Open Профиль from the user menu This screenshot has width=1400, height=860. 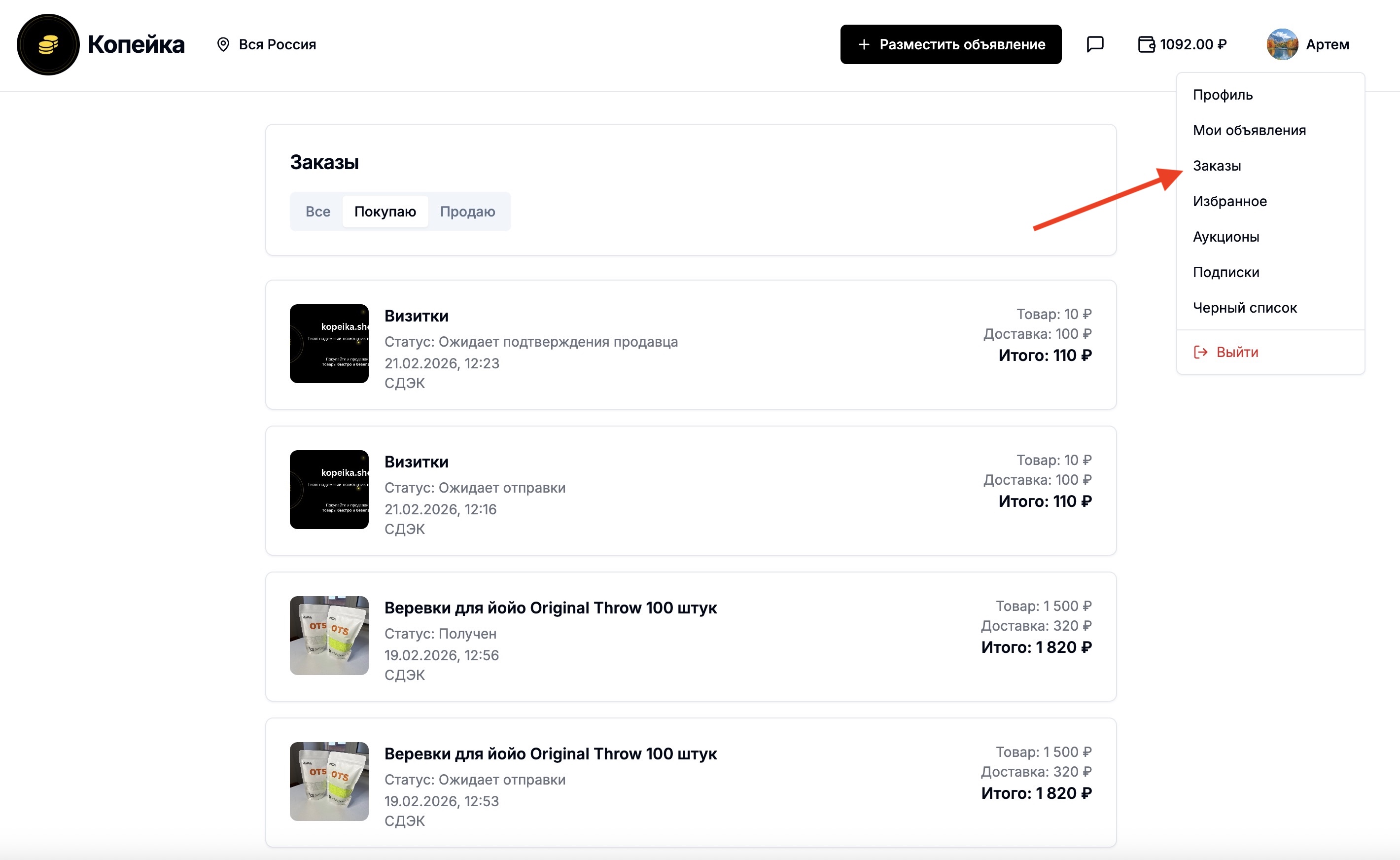coord(1223,95)
